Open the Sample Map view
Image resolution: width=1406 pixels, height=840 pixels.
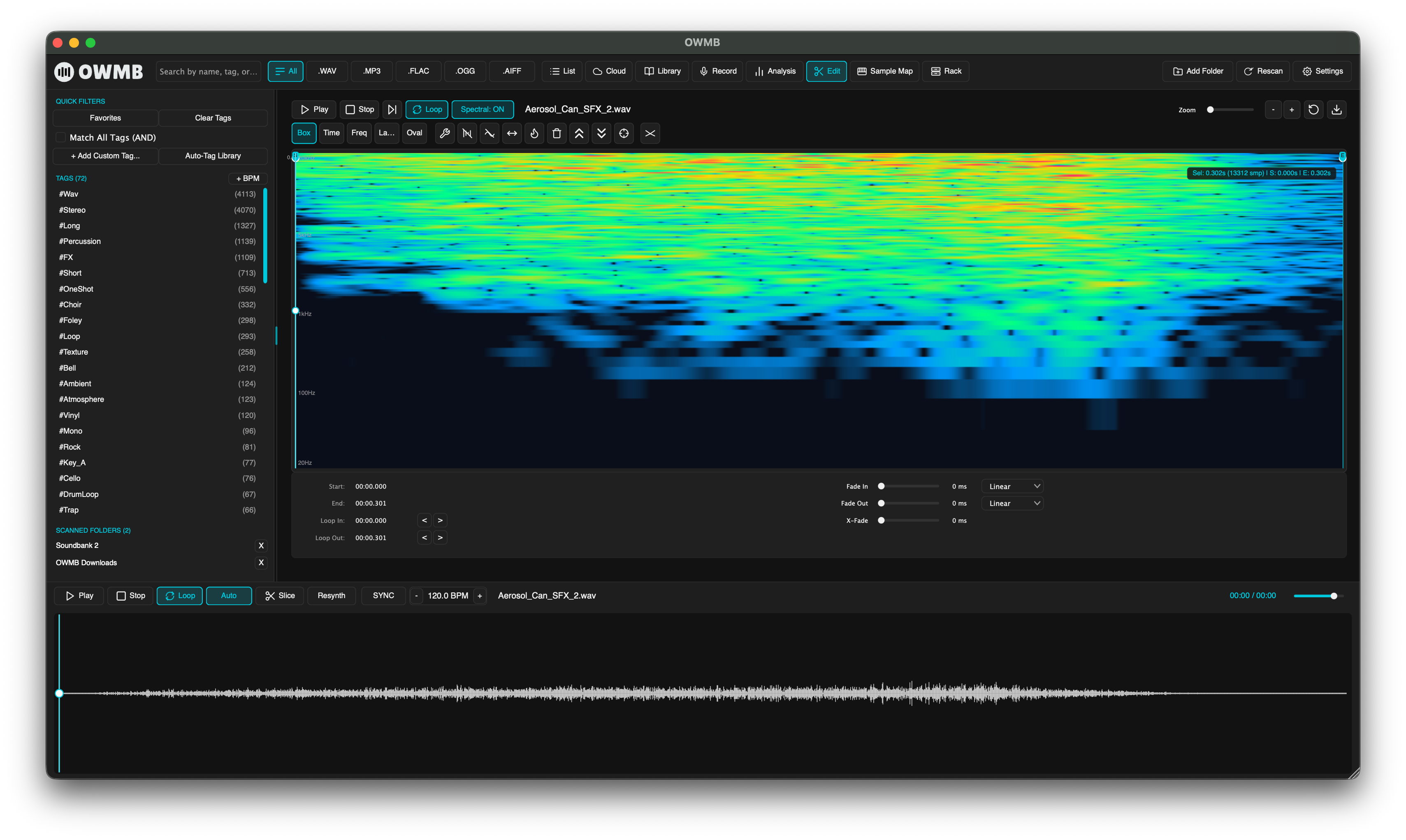885,71
